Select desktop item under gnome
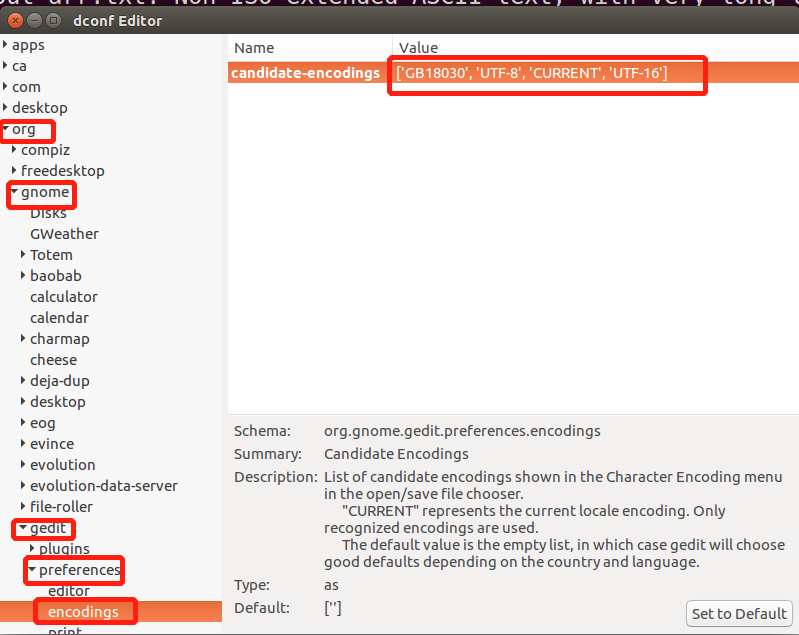This screenshot has height=635, width=799. [58, 402]
